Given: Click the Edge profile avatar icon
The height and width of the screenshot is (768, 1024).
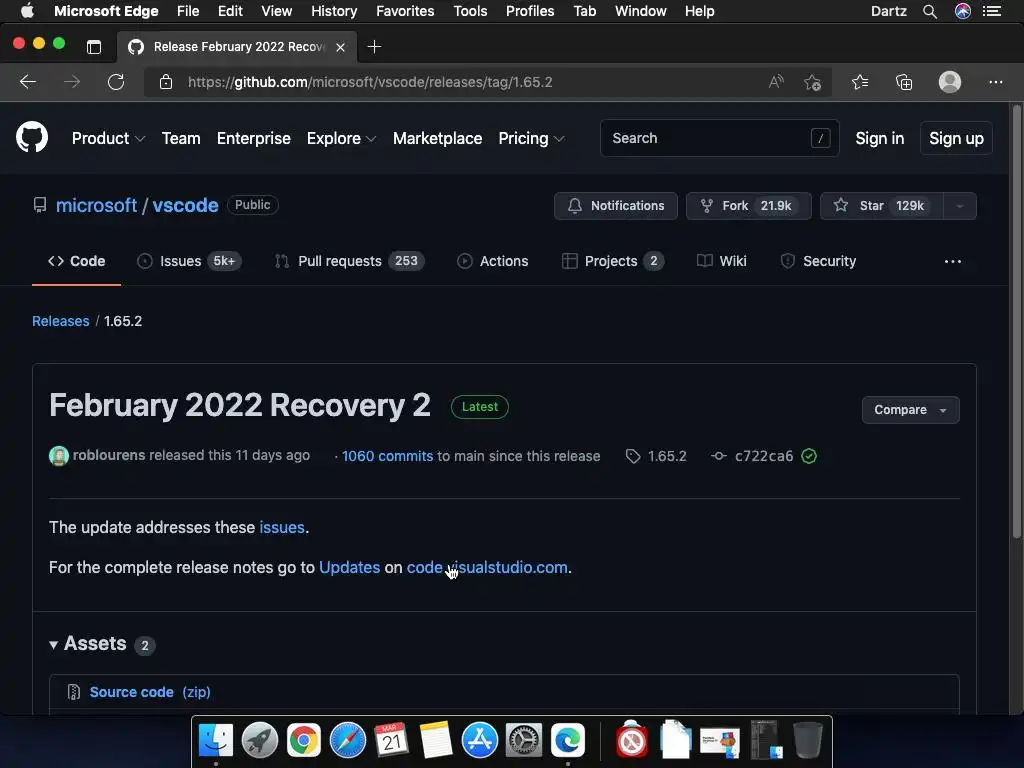Looking at the screenshot, I should pyautogui.click(x=950, y=82).
